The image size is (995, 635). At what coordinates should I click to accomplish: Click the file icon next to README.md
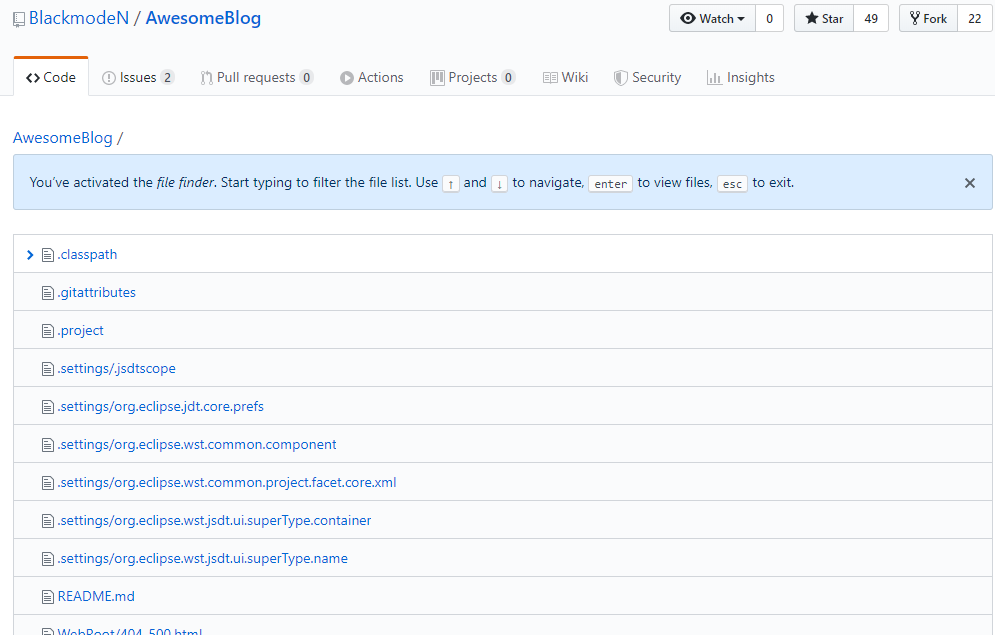pyautogui.click(x=48, y=597)
